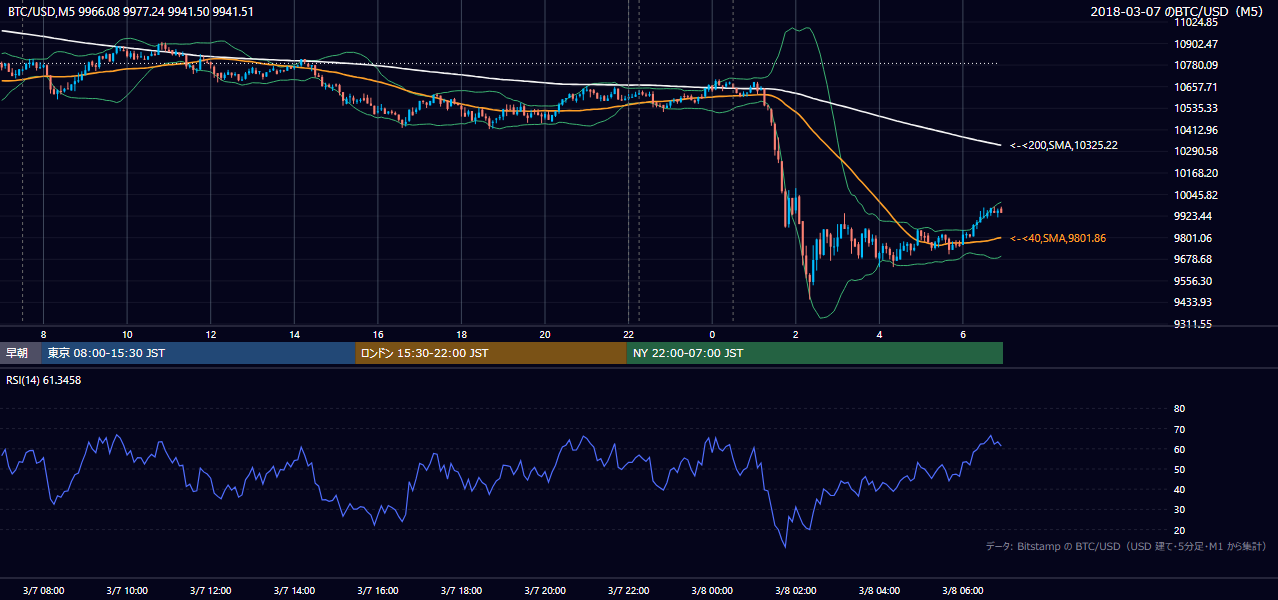Viewport: 1278px width, 600px height.
Task: Click RSI scale level 60
Action: (x=1179, y=449)
